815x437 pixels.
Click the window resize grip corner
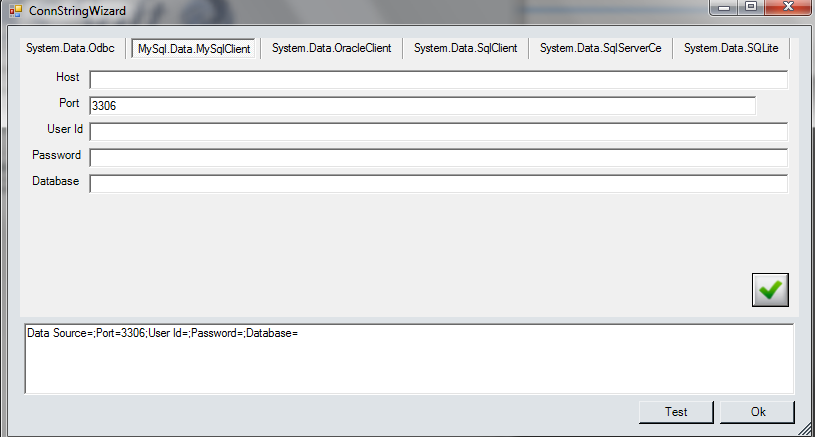click(x=805, y=429)
